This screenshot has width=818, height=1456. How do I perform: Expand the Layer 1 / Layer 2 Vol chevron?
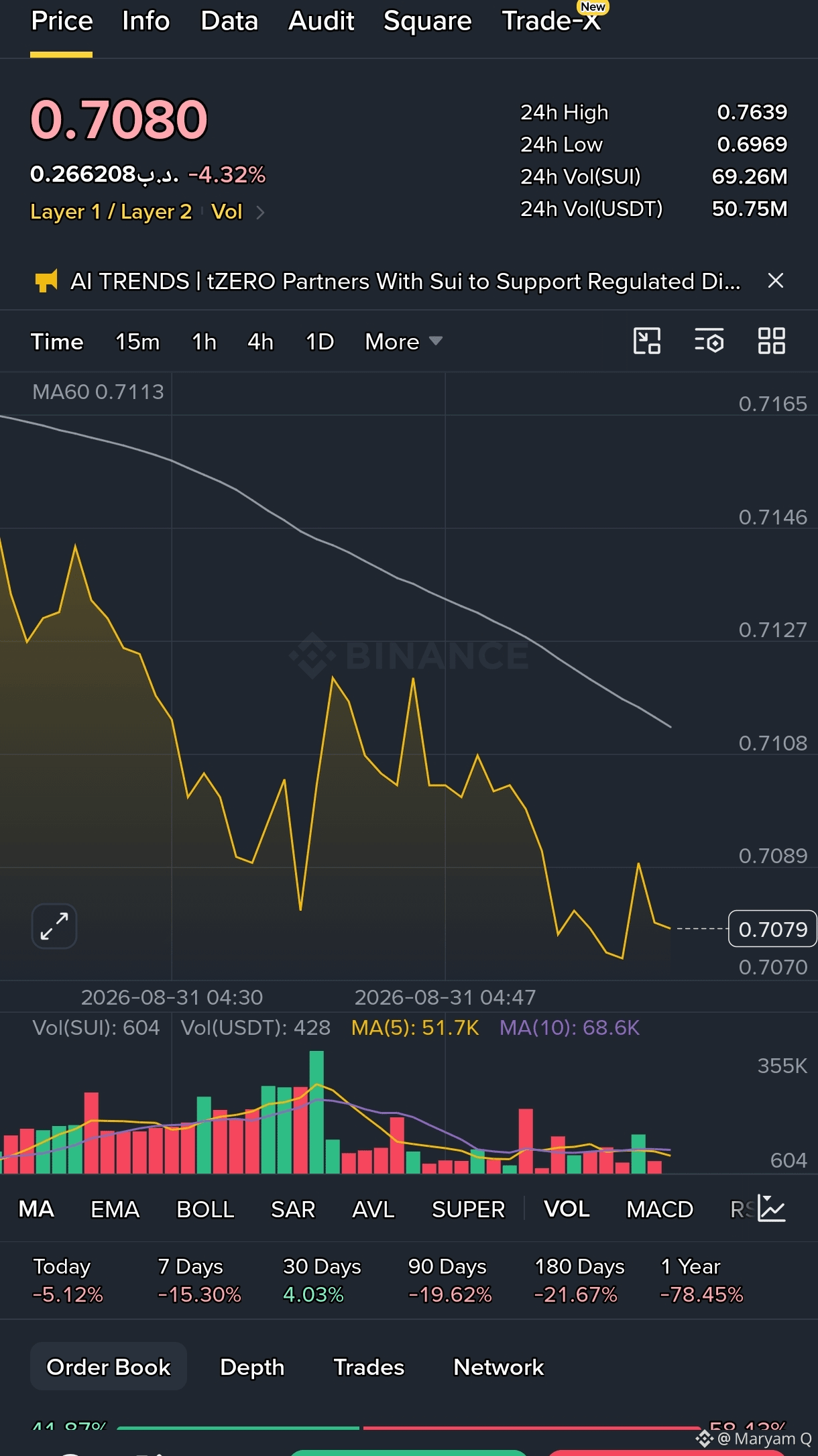coord(261,213)
